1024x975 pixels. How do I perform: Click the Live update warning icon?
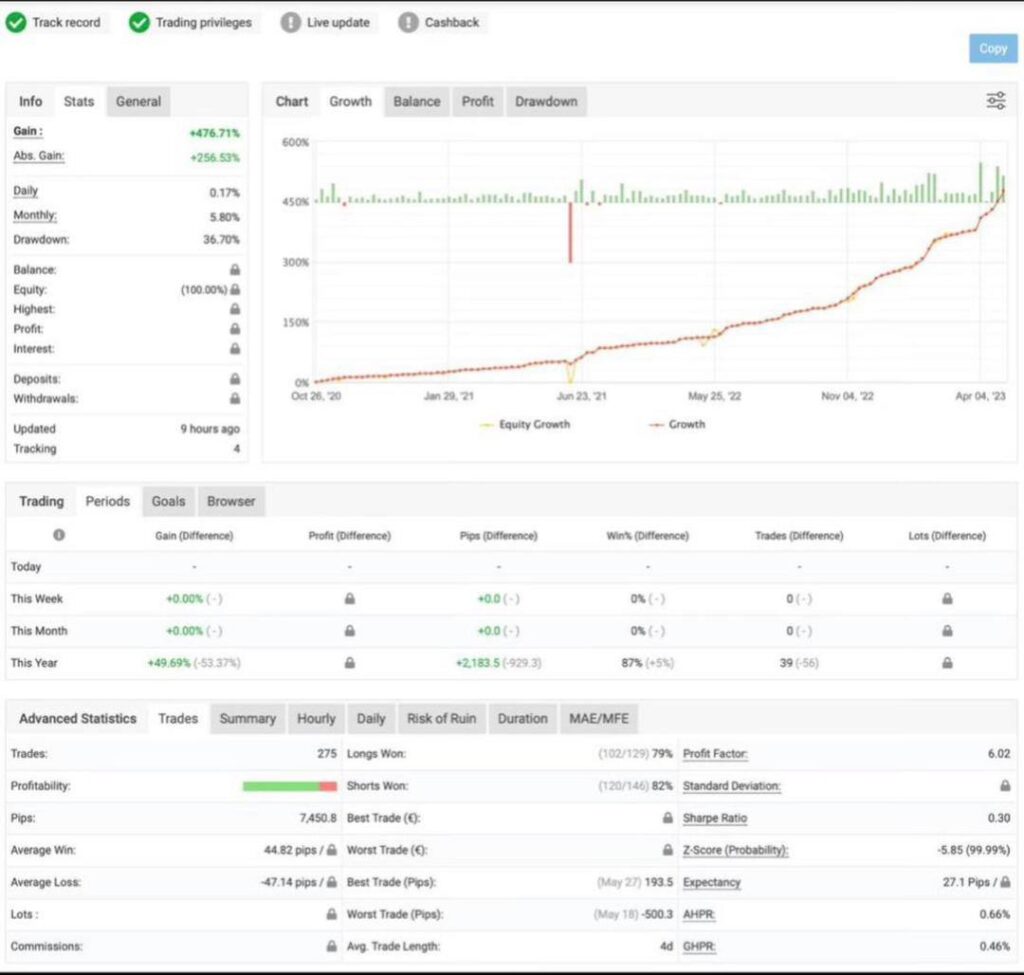tap(290, 22)
